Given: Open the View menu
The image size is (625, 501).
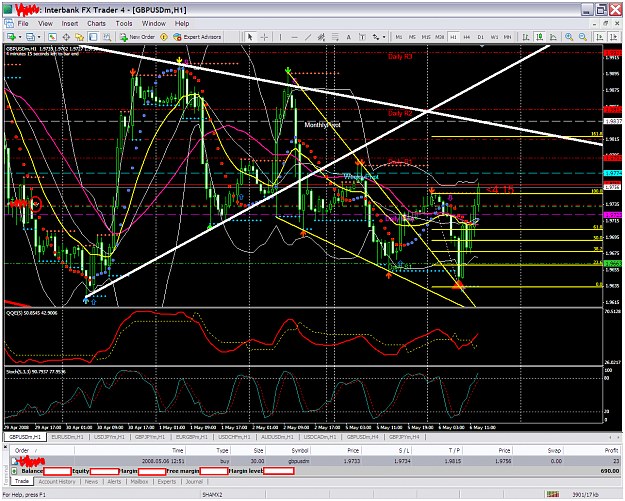Looking at the screenshot, I should (45, 24).
